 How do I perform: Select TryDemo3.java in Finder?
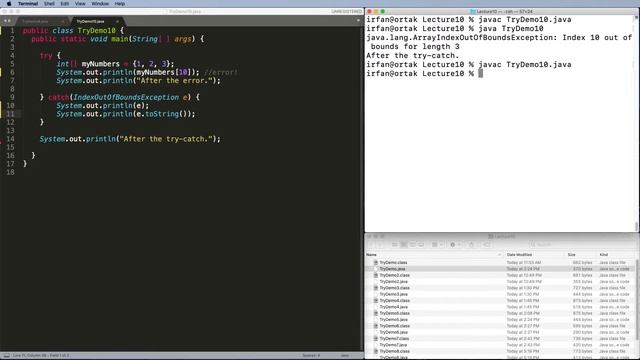click(500, 294)
